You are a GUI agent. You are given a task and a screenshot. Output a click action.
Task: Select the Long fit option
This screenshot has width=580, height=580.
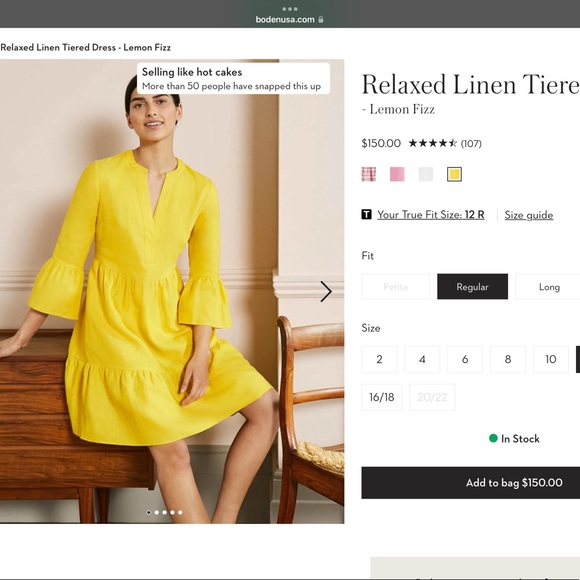click(x=549, y=287)
